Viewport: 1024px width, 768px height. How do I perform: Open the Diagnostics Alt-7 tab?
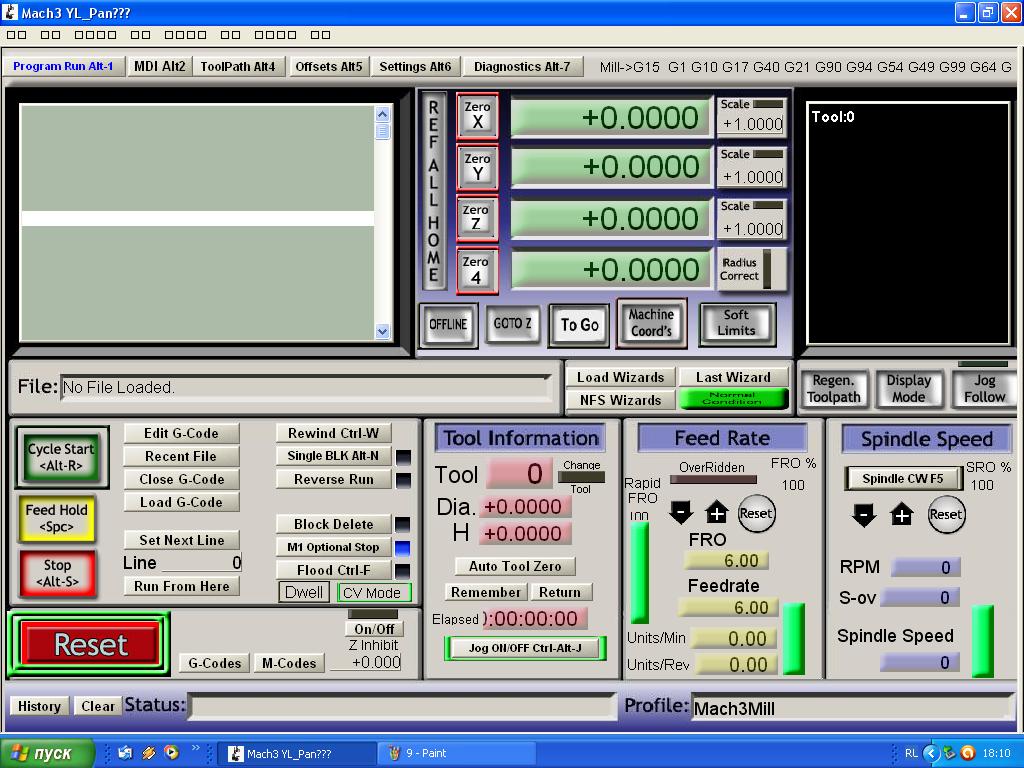522,66
